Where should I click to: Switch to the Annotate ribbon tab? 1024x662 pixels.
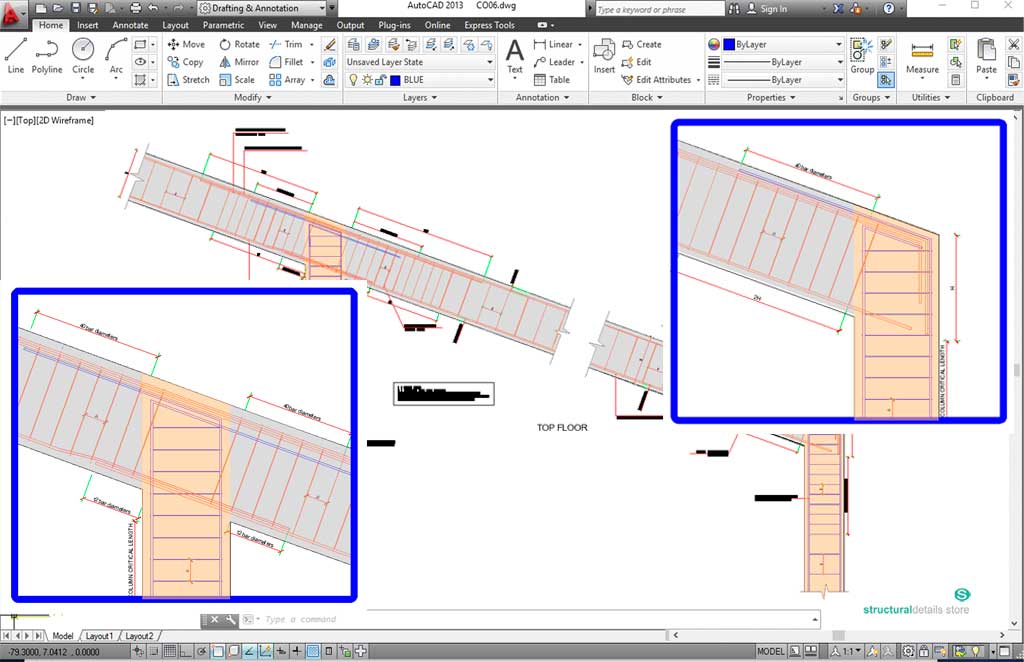(x=130, y=25)
